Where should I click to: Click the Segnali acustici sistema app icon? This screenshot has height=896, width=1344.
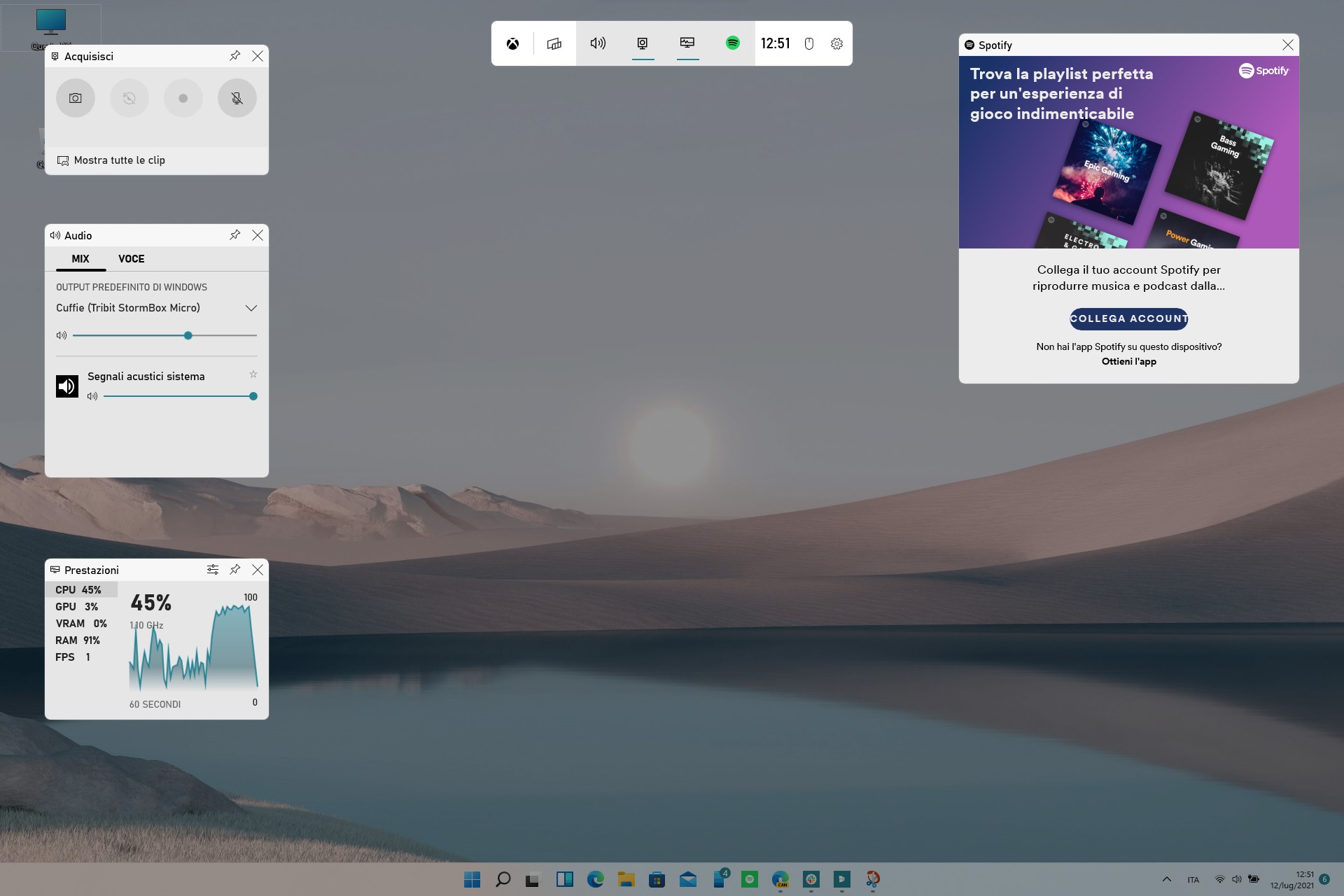tap(67, 386)
